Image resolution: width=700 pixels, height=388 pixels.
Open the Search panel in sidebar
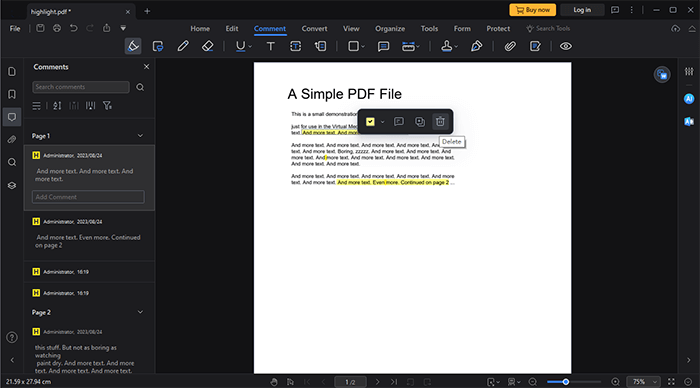[12, 162]
